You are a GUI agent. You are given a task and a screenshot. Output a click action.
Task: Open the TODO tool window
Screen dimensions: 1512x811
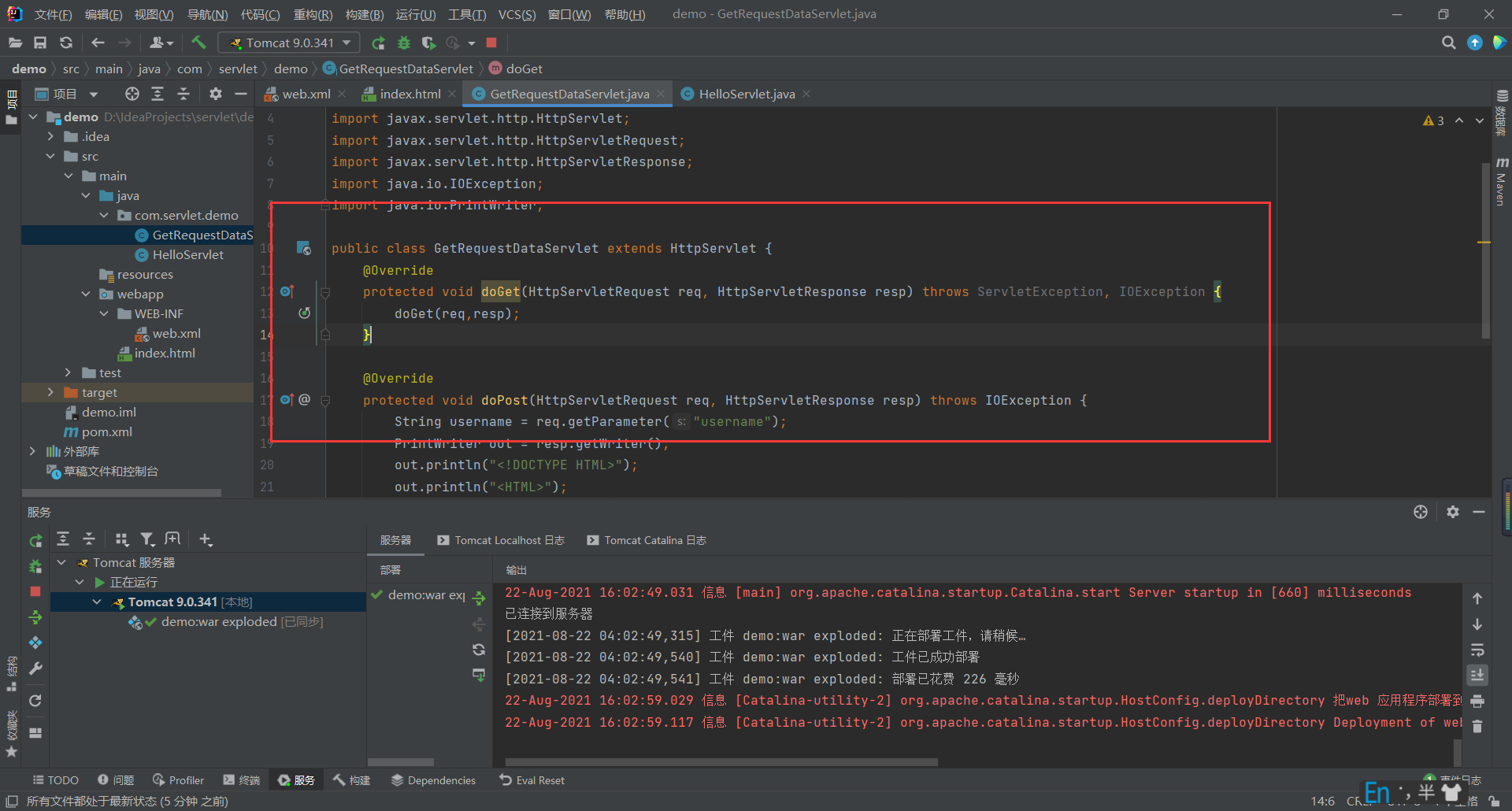55,780
